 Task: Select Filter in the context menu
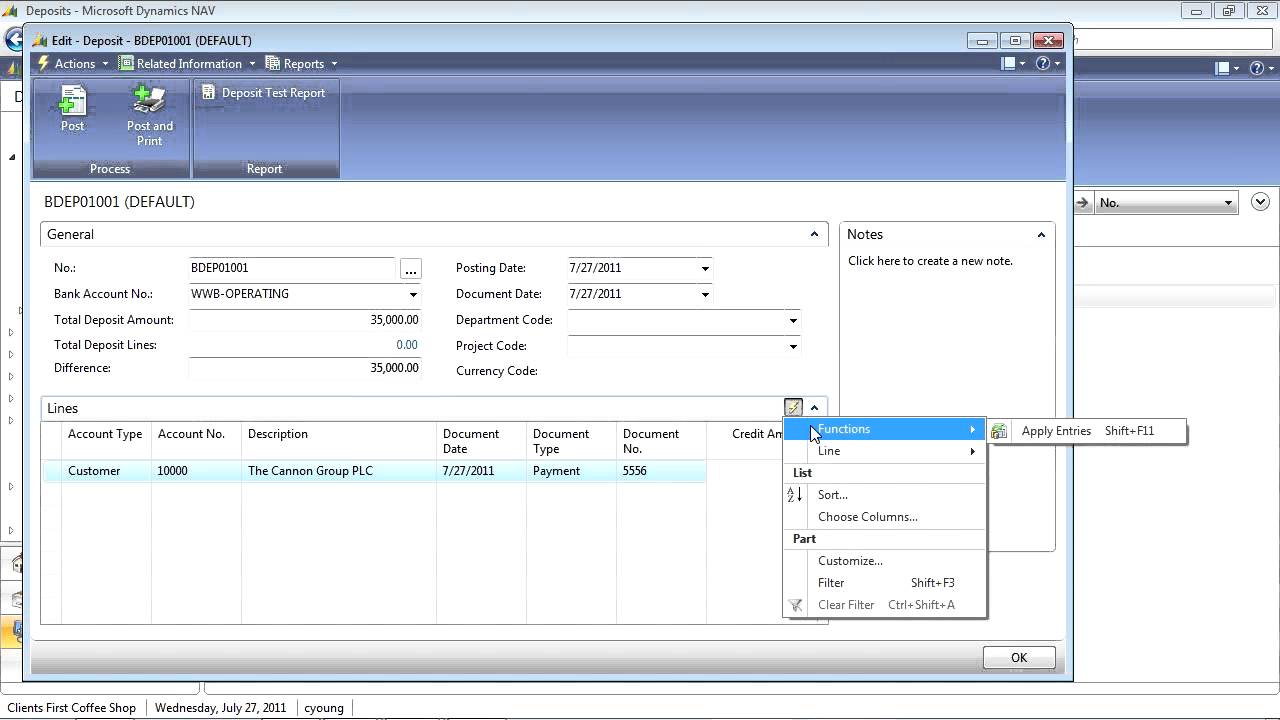pos(884,583)
